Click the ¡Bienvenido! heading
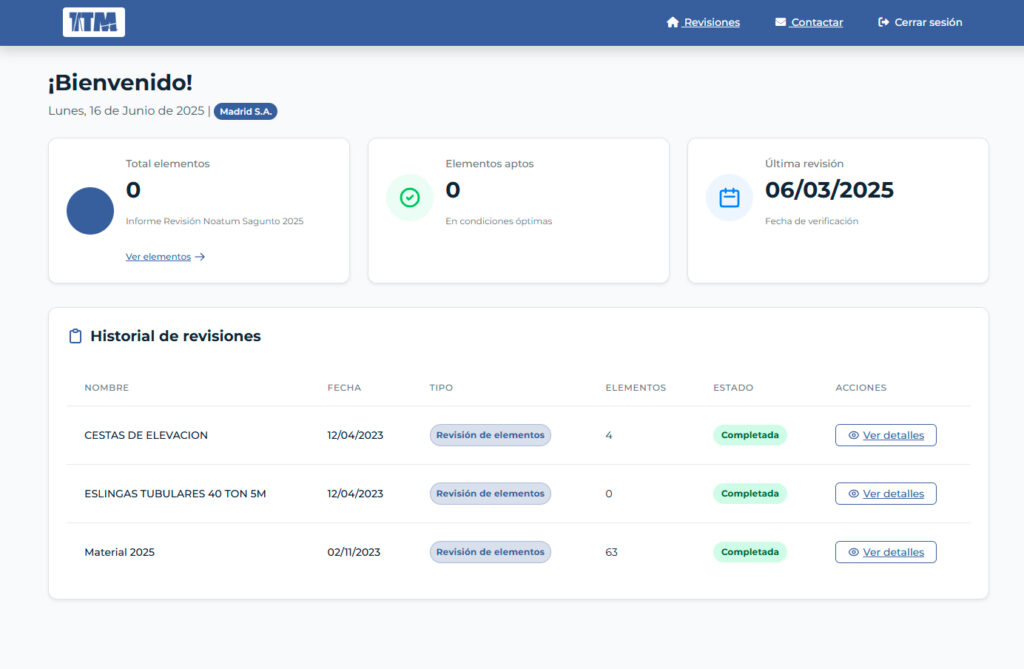Screen dimensions: 1024x669 (x=120, y=83)
